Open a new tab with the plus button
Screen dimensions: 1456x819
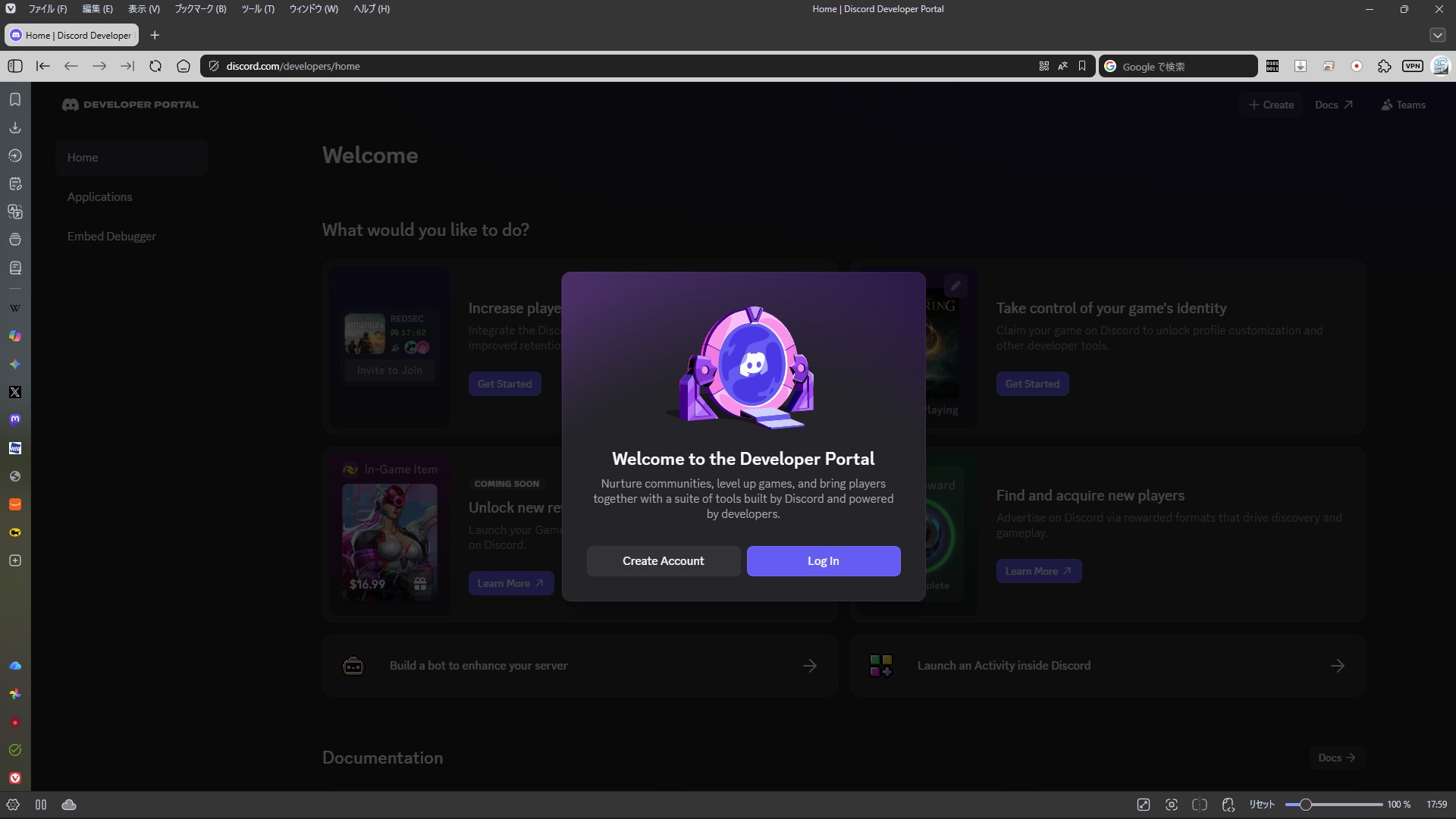155,35
